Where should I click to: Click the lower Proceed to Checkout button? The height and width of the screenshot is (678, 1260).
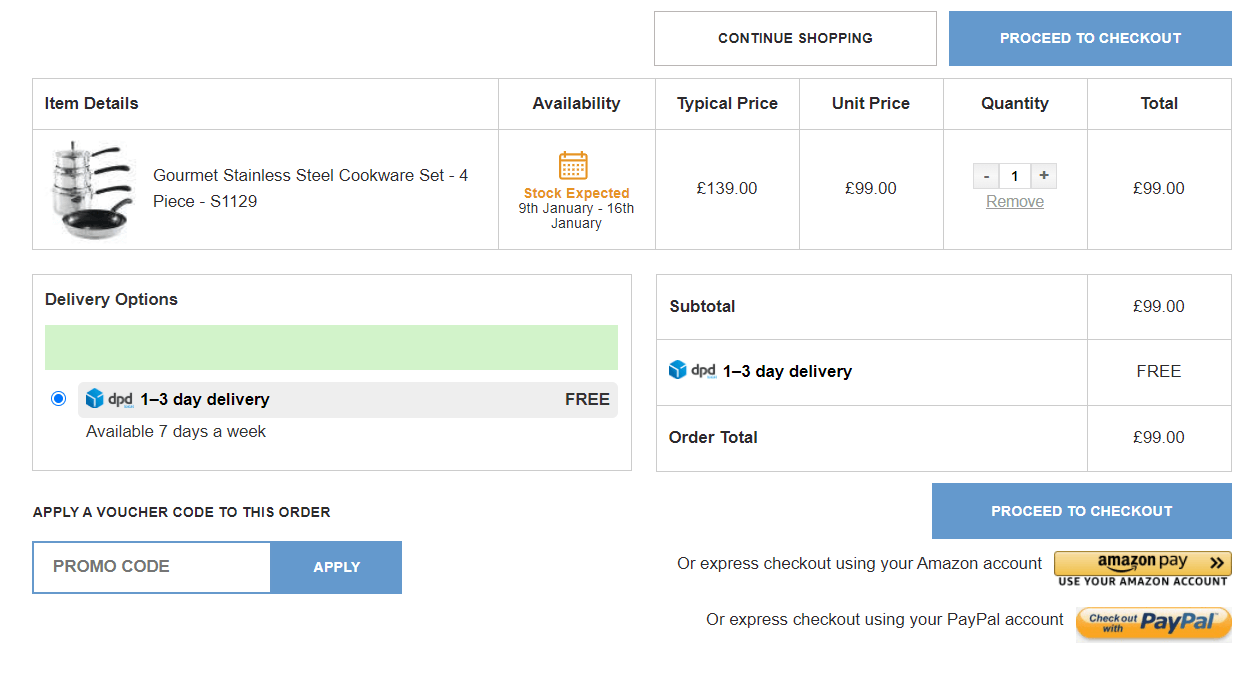1081,510
